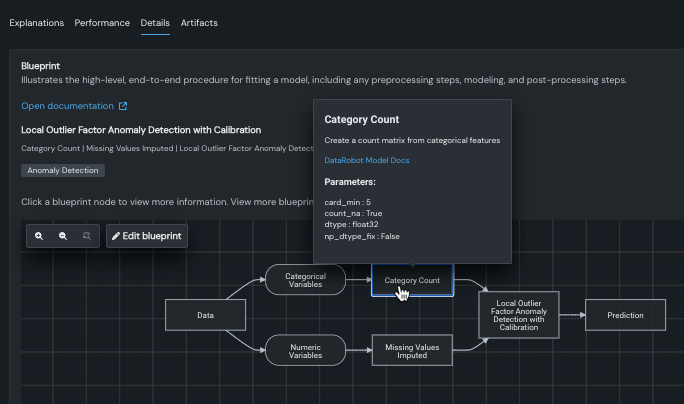The height and width of the screenshot is (404, 684).
Task: Click the zoom in magnifier icon
Action: click(39, 236)
